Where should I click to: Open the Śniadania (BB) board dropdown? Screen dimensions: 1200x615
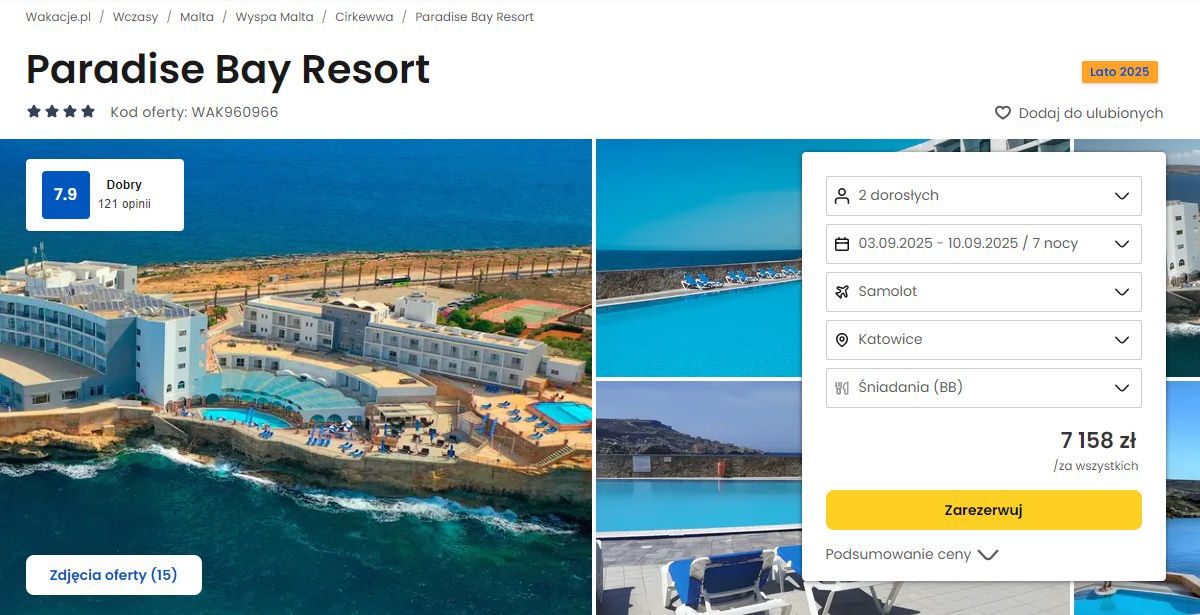[x=984, y=388]
